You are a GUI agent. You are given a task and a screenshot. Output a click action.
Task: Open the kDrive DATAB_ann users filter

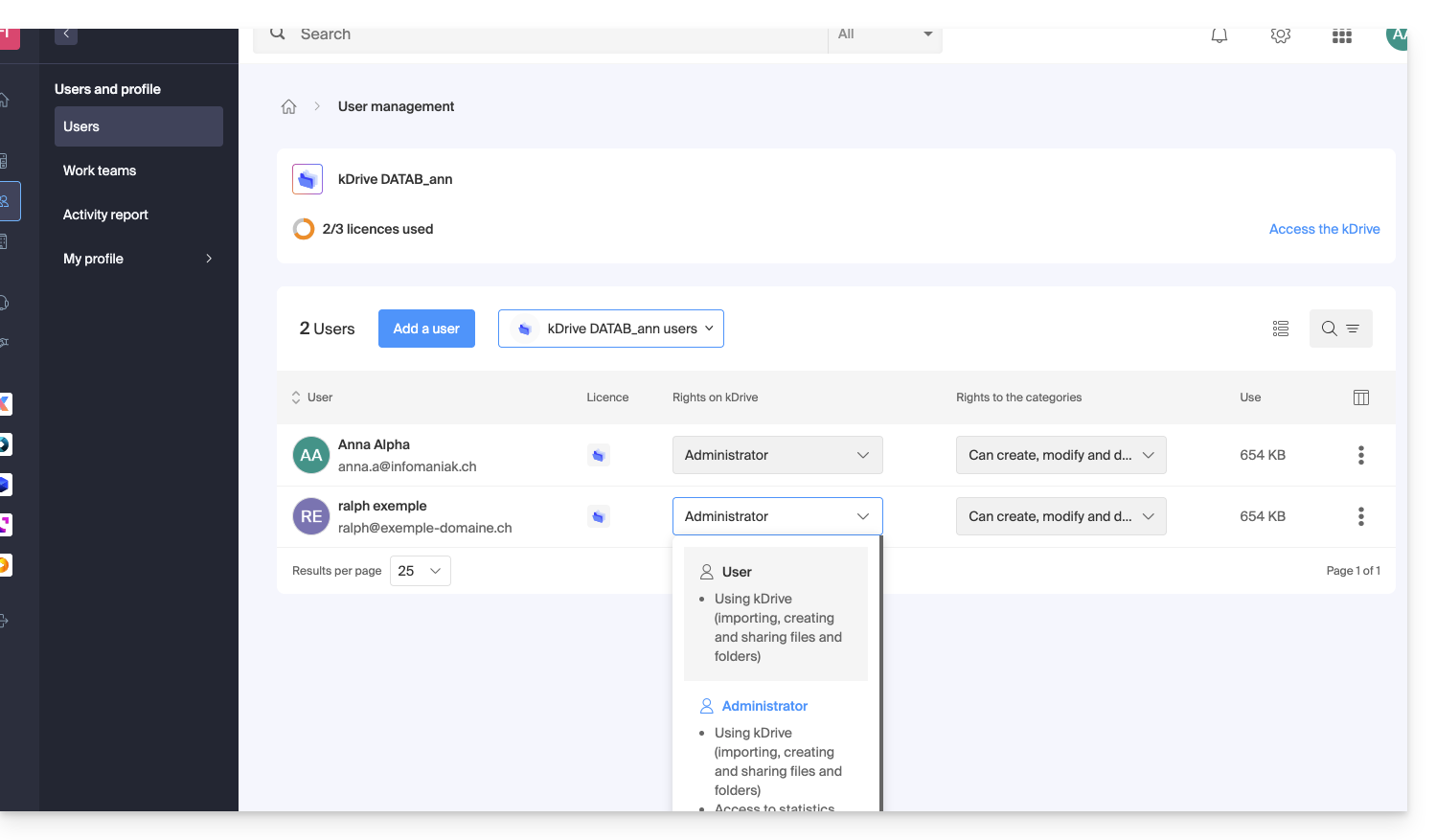[610, 329]
